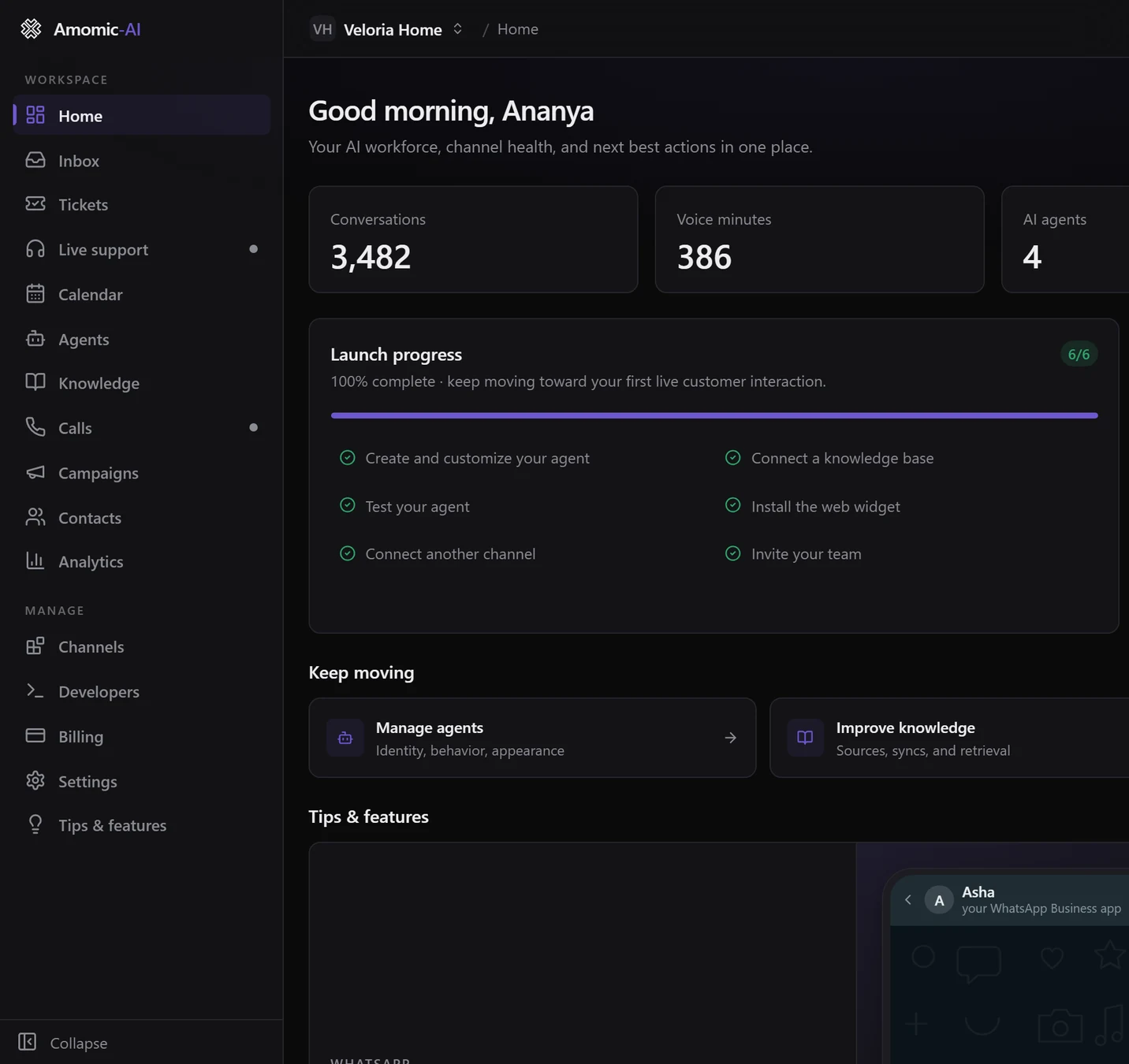Viewport: 1129px width, 1064px height.
Task: Click the 6/6 progress badge
Action: [1079, 354]
